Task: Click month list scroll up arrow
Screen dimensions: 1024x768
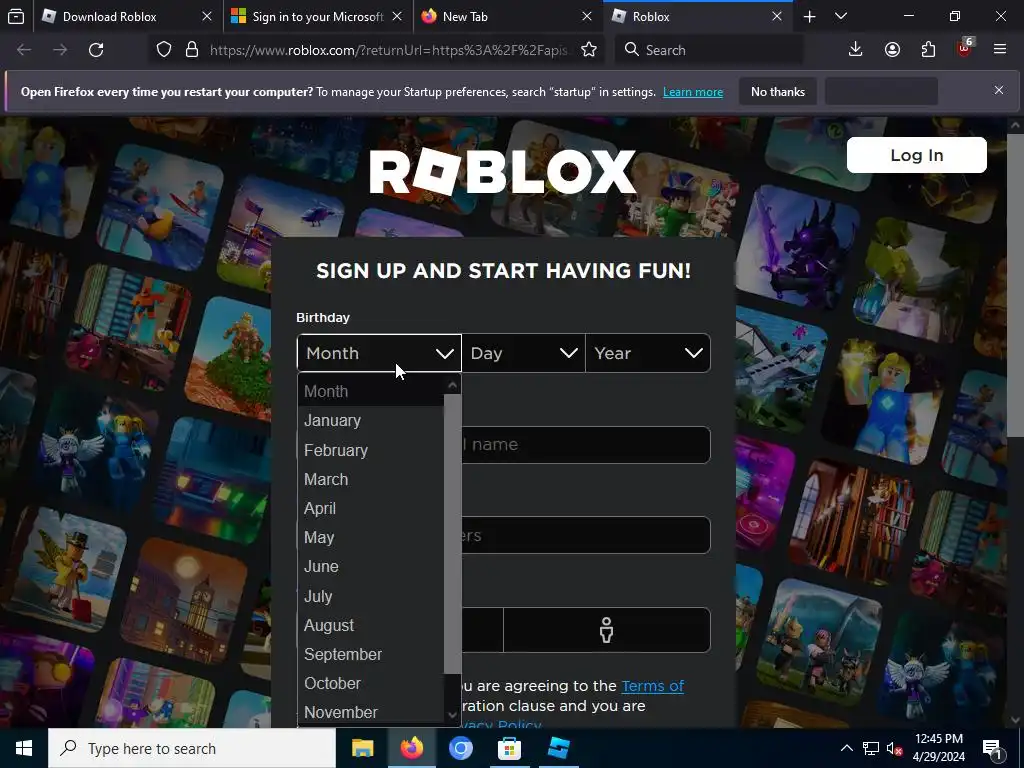Action: (452, 385)
